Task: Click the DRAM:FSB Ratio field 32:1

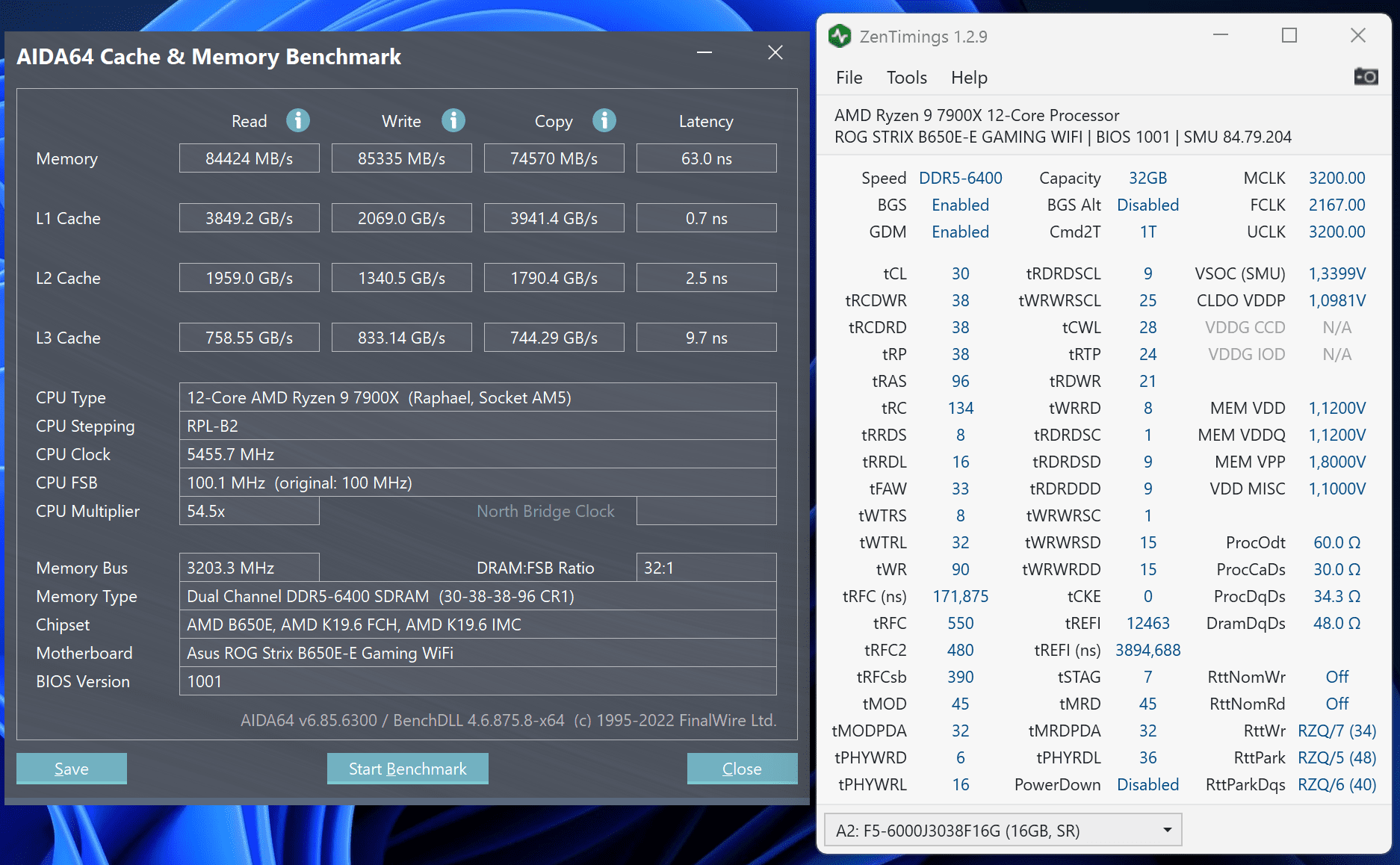Action: pyautogui.click(x=707, y=568)
